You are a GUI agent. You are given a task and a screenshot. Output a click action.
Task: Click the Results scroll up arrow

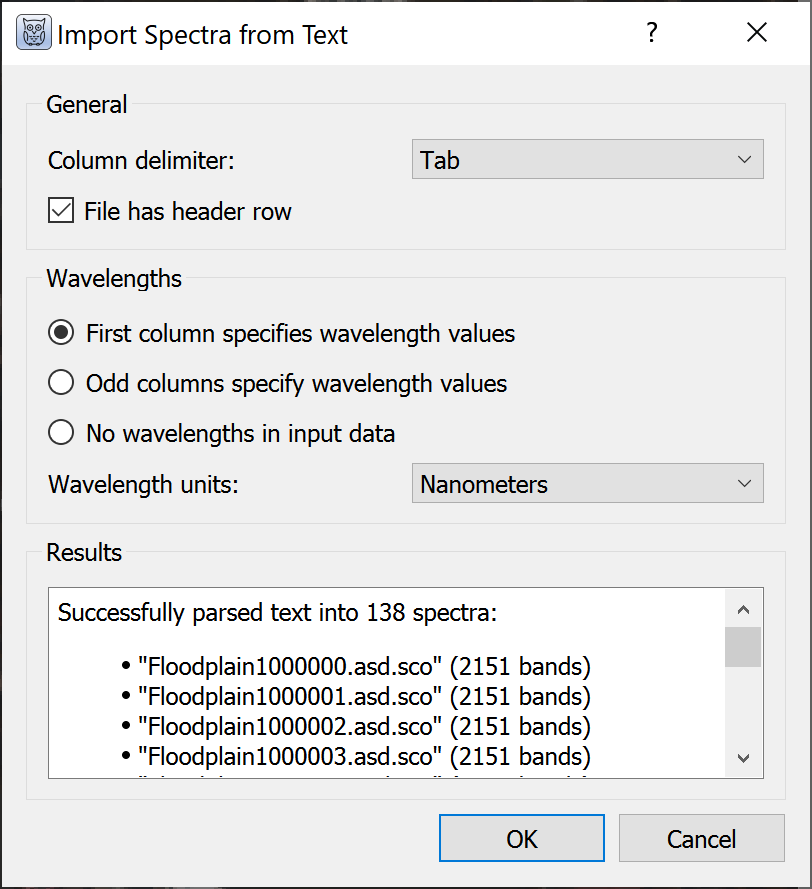(x=743, y=609)
